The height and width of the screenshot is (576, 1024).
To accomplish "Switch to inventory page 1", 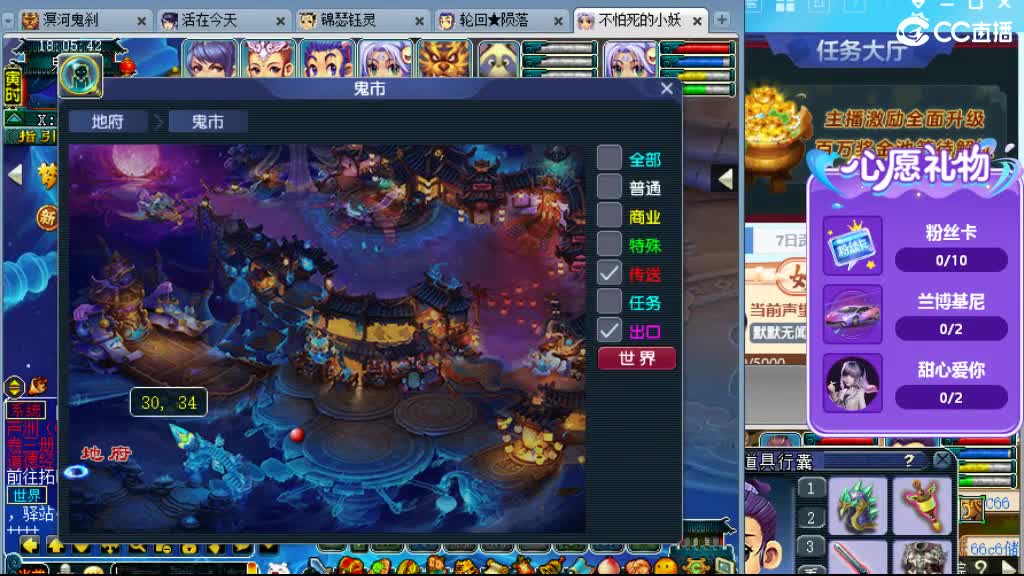I will pos(810,488).
